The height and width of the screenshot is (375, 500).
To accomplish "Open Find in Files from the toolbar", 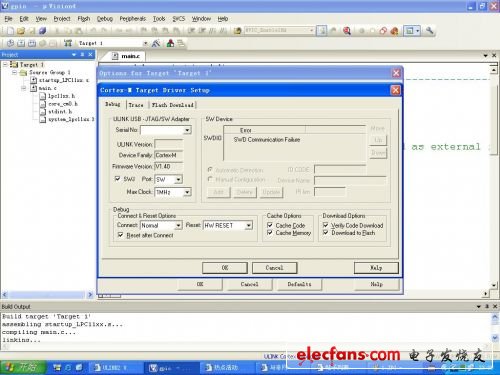I will (237, 31).
